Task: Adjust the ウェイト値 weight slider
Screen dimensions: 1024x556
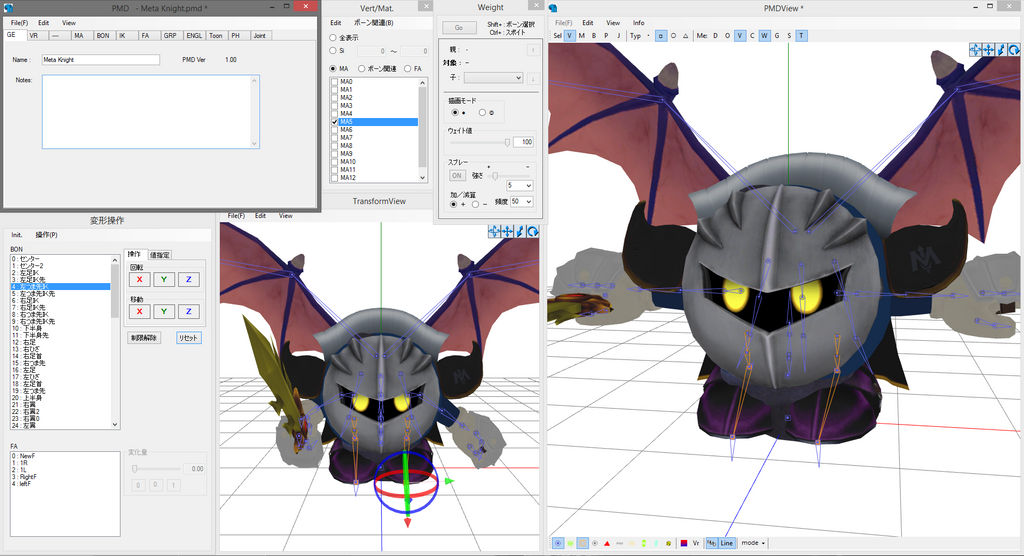Action: pos(479,142)
